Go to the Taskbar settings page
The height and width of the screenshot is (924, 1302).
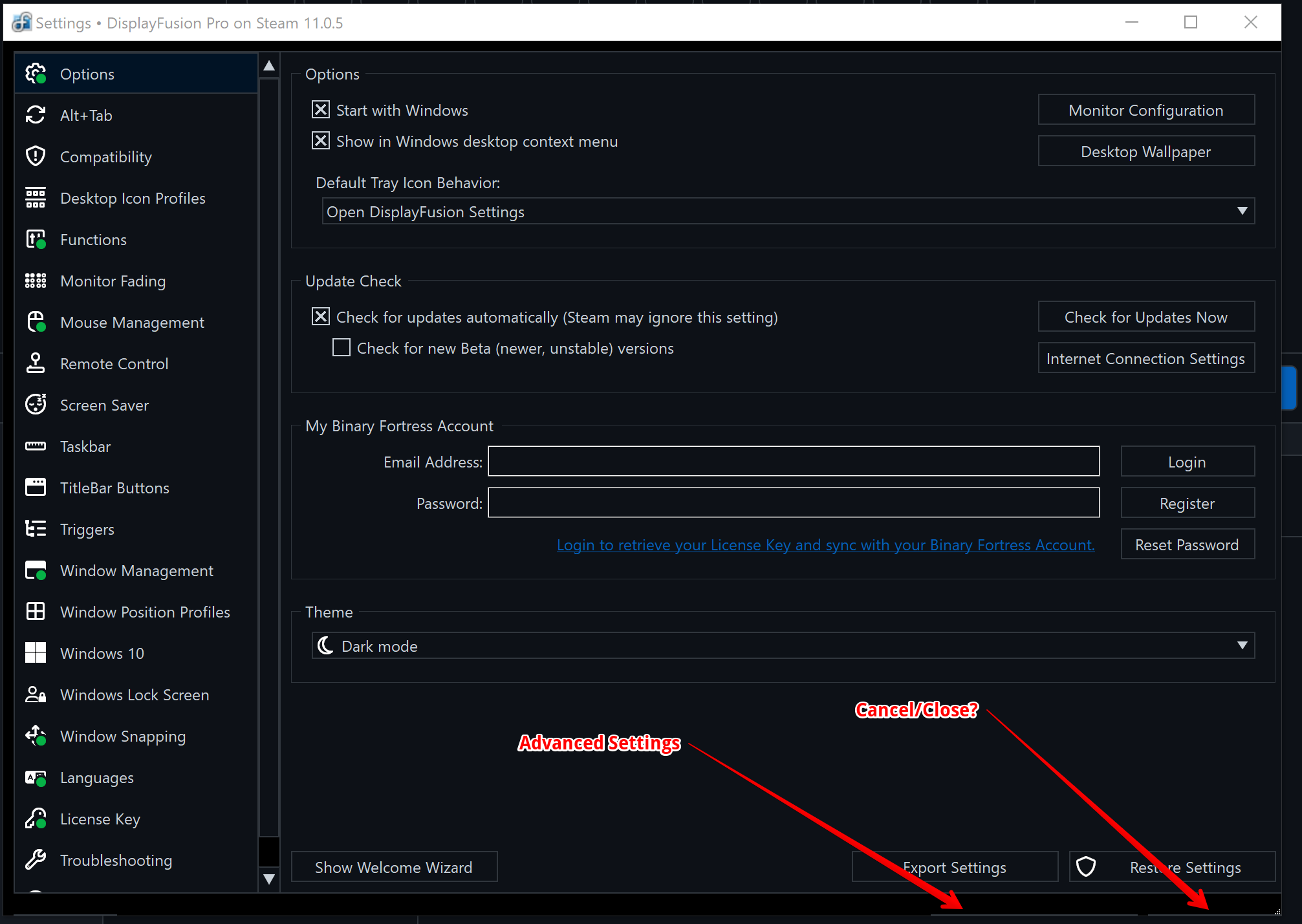click(x=85, y=447)
